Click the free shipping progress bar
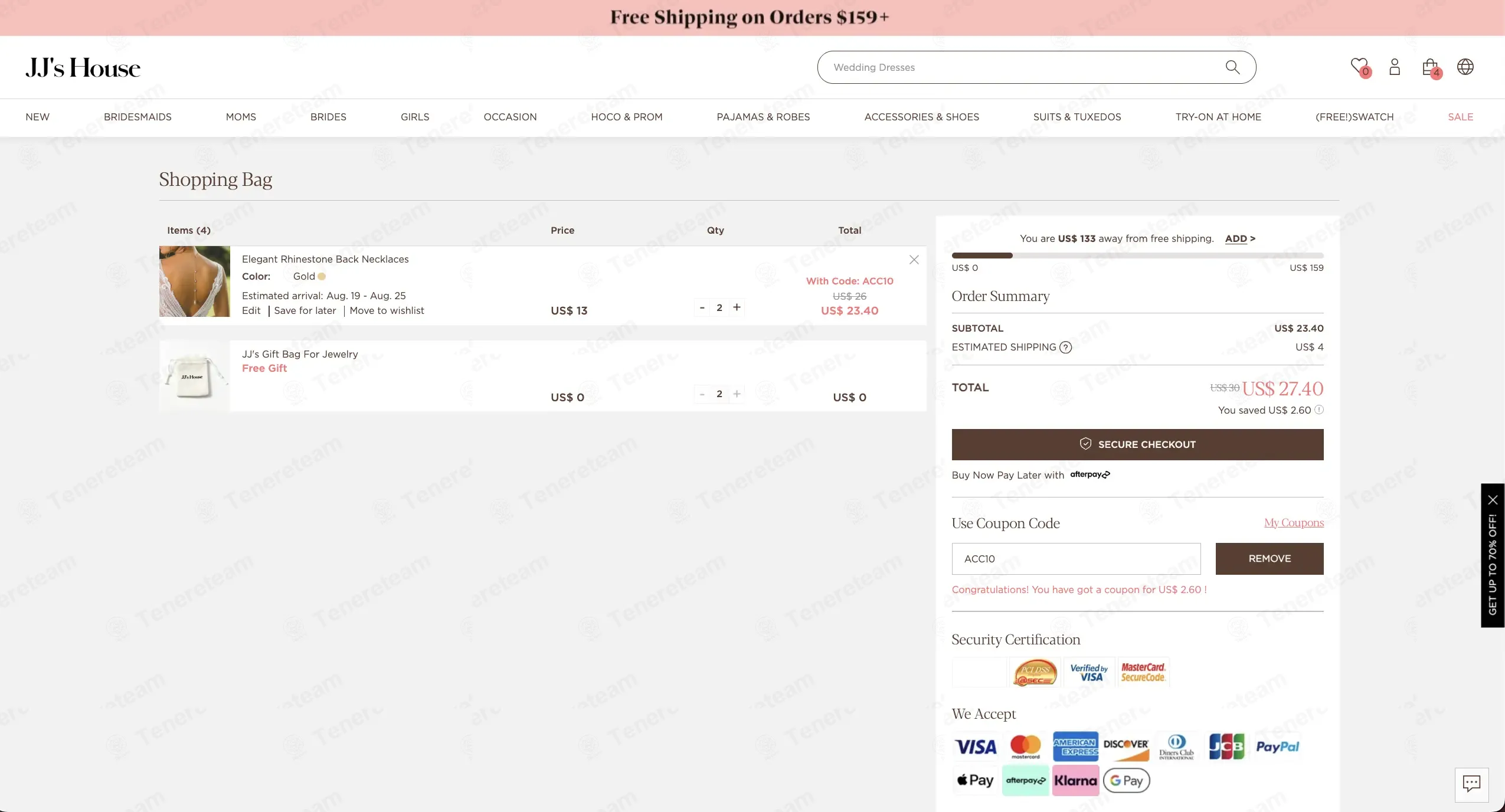1505x812 pixels. pos(1137,256)
